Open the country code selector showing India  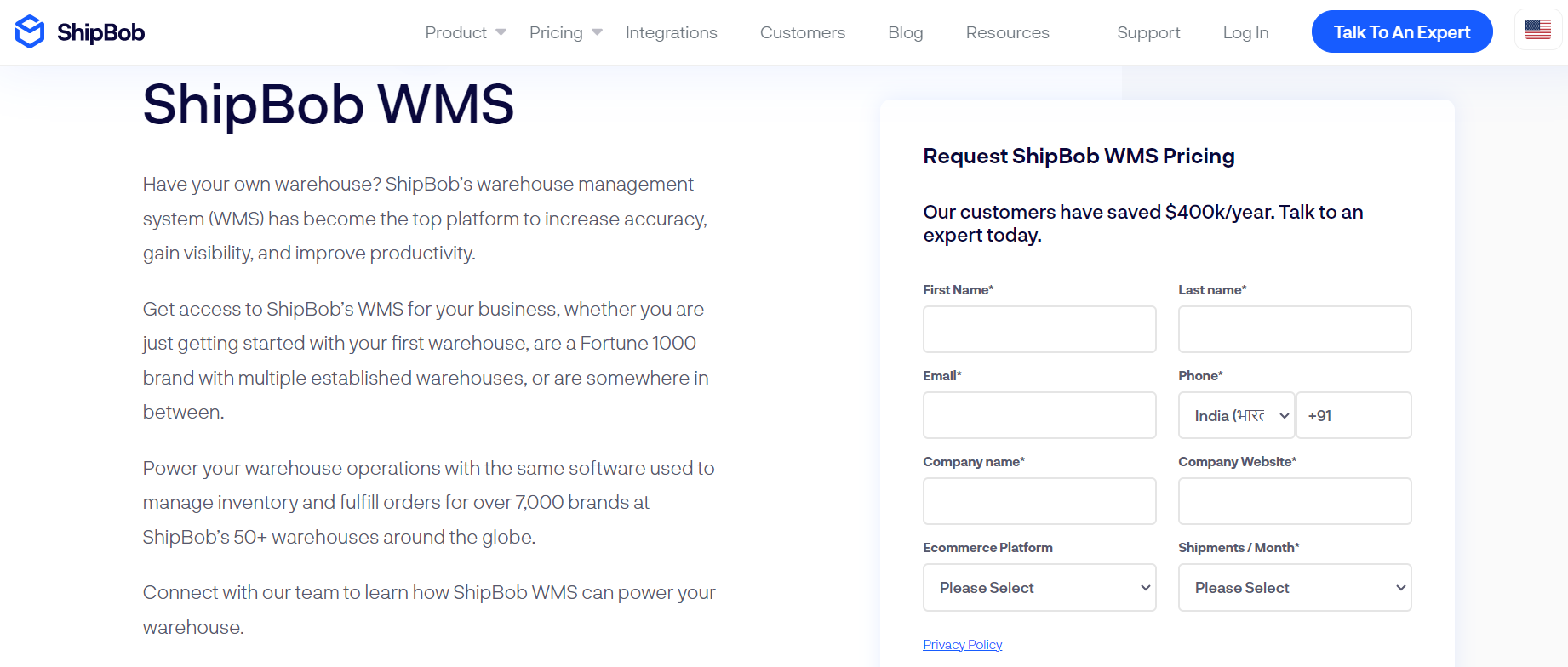(x=1236, y=415)
